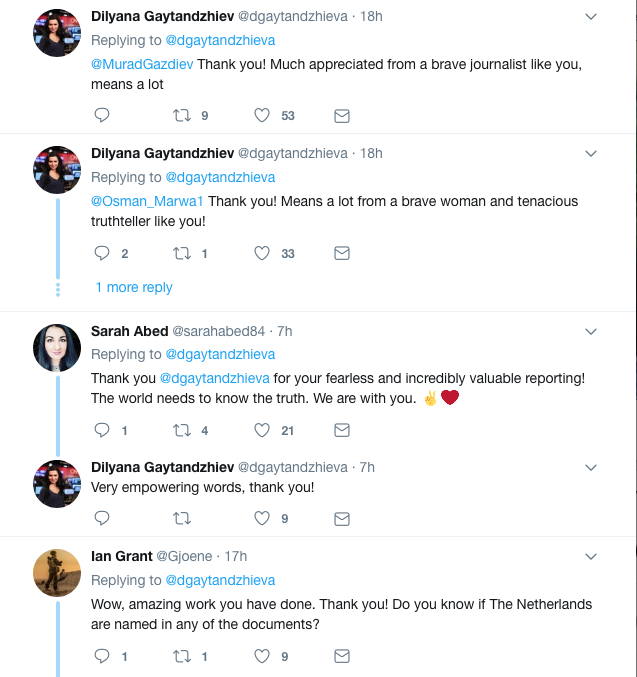637x677 pixels.
Task: Like the tweet with 53 likes
Action: [262, 116]
